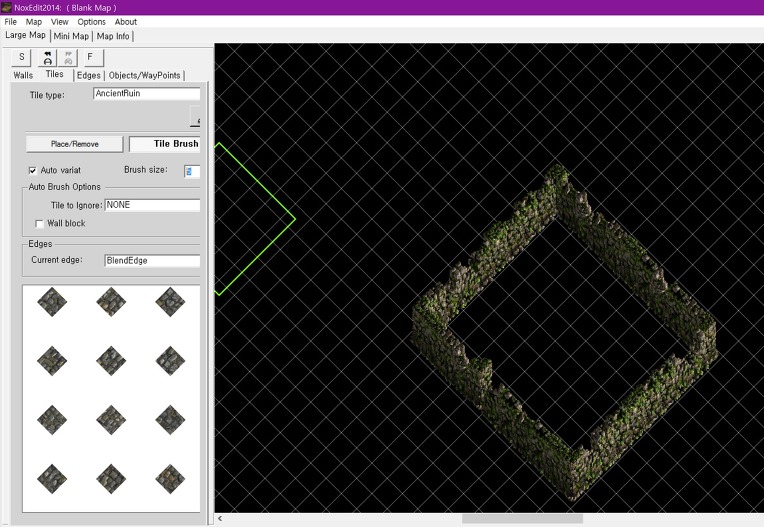Click the F toolbar button
Screen dimensions: 764x527
click(89, 57)
